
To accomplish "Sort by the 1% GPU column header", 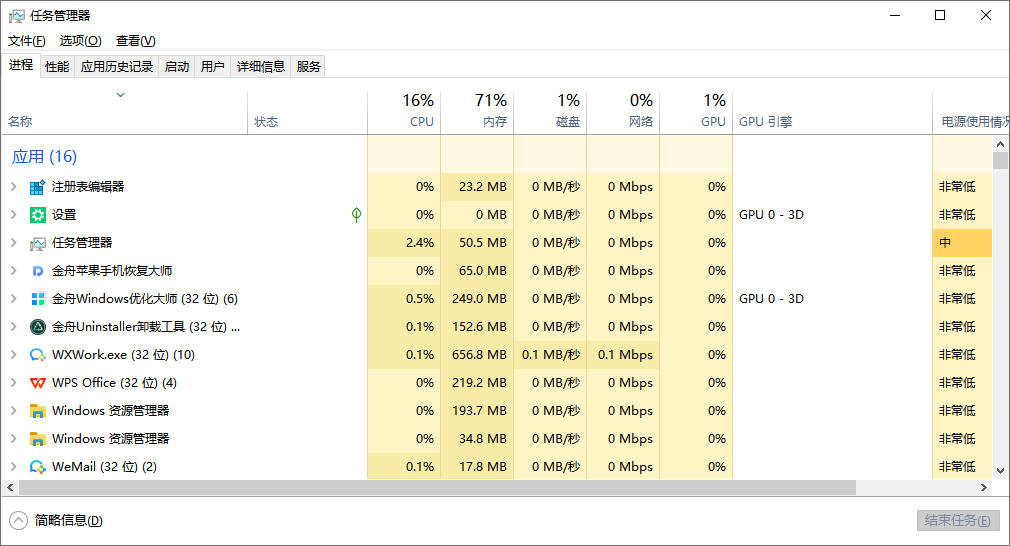I will tap(696, 113).
